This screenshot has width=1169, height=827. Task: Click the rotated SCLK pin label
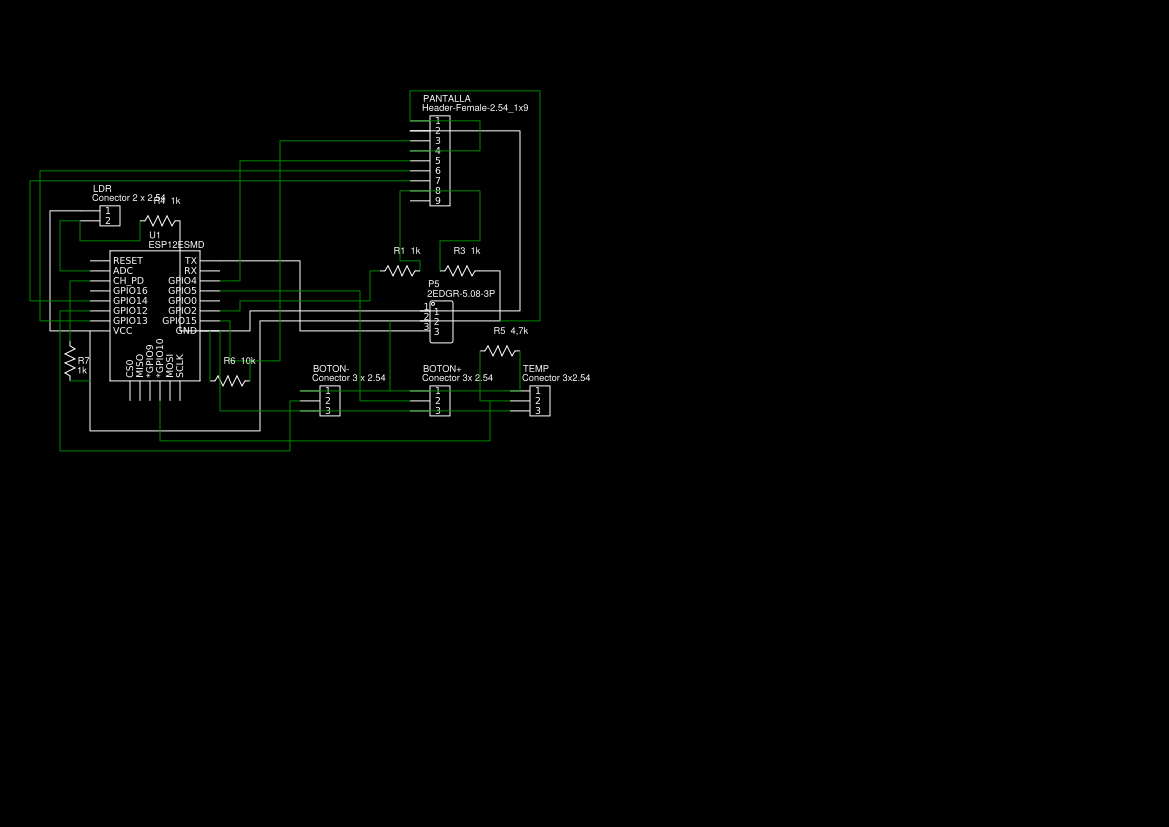click(x=180, y=365)
